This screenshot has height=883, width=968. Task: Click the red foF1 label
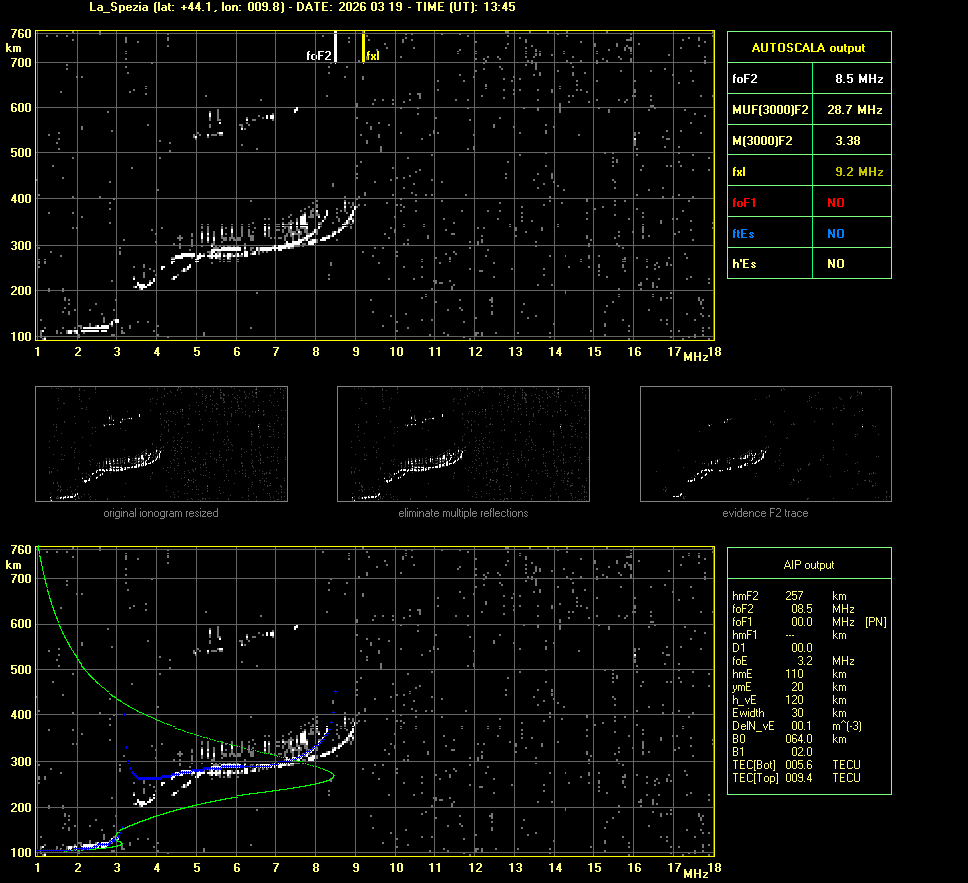pyautogui.click(x=745, y=203)
